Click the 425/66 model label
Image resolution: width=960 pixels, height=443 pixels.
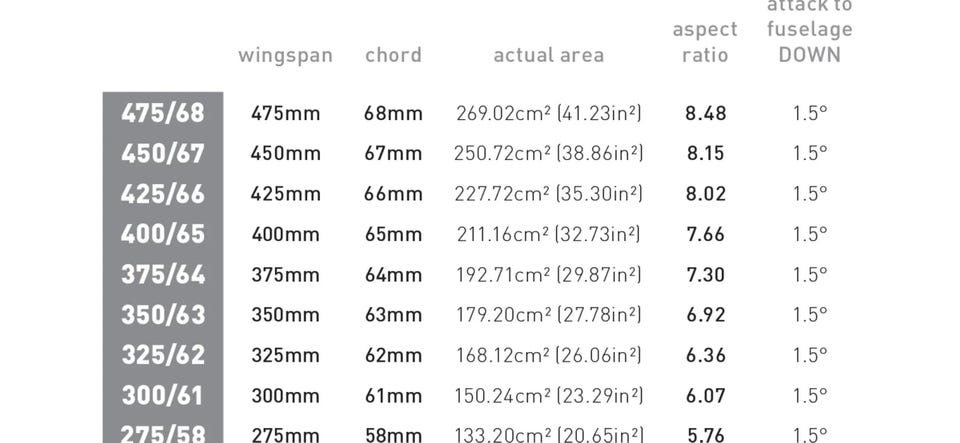click(163, 194)
